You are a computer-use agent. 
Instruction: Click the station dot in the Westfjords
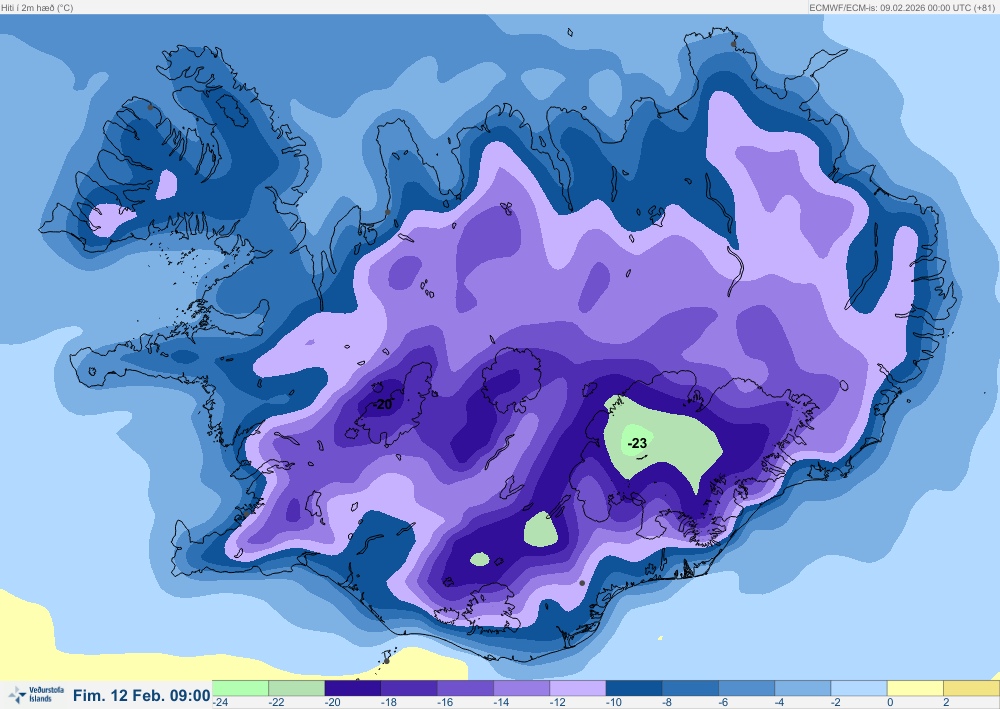pos(150,107)
